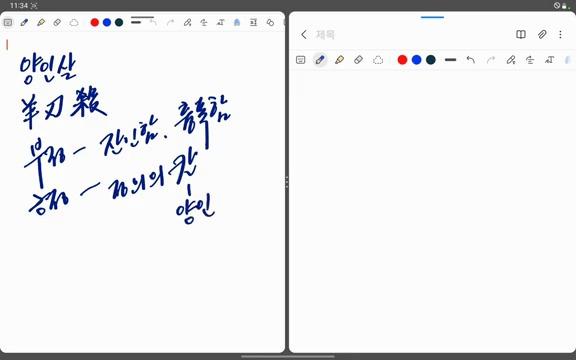The image size is (576, 360).
Task: Select the highlighter tool in right note
Action: tap(339, 60)
